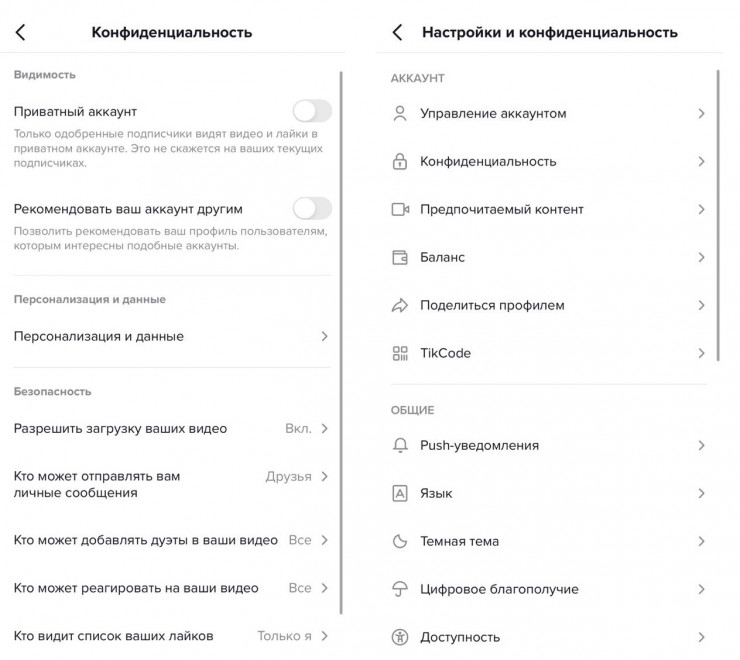Open the Язык menu item

(x=548, y=493)
